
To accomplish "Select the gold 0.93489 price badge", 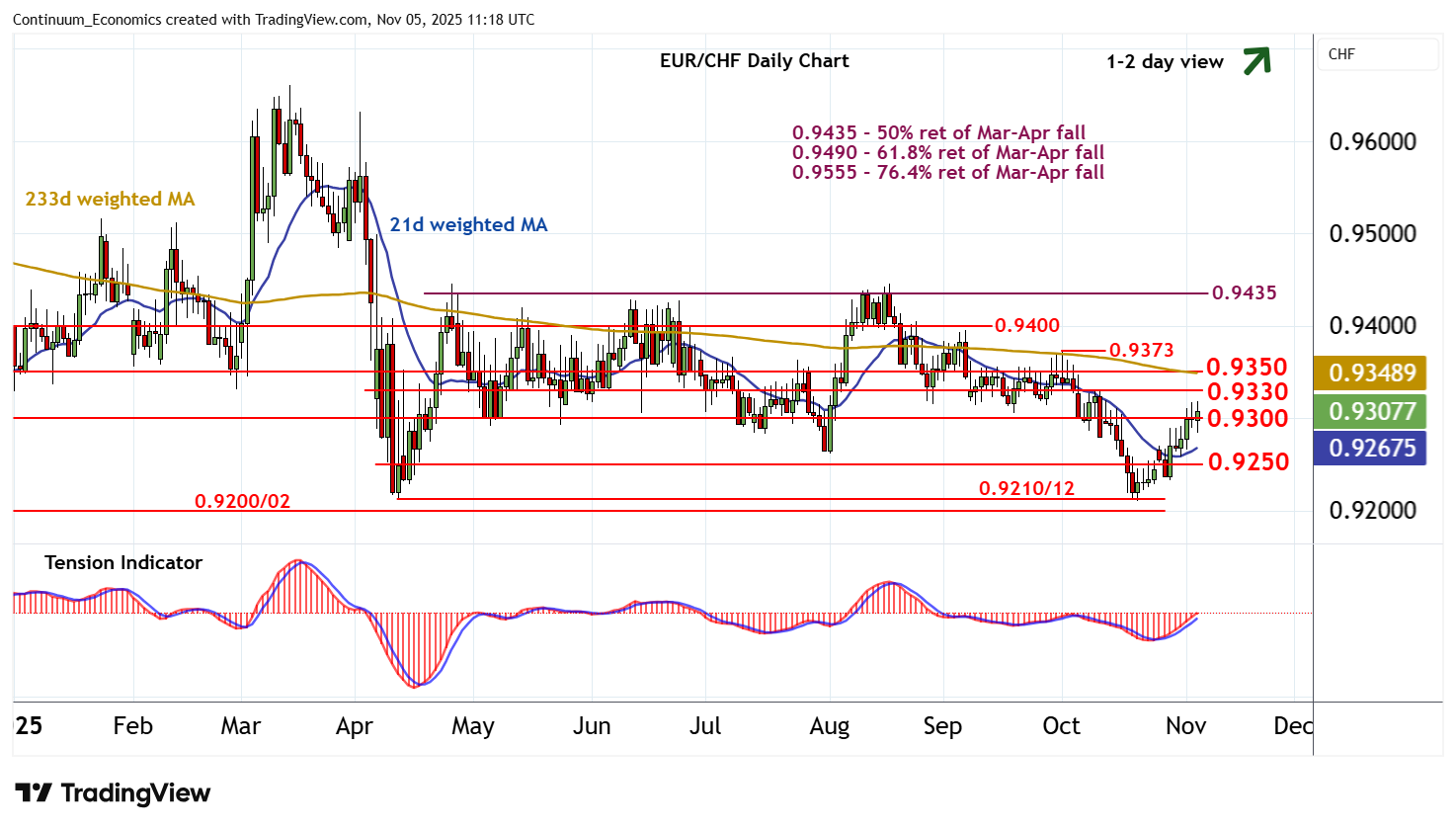I will pyautogui.click(x=1371, y=373).
